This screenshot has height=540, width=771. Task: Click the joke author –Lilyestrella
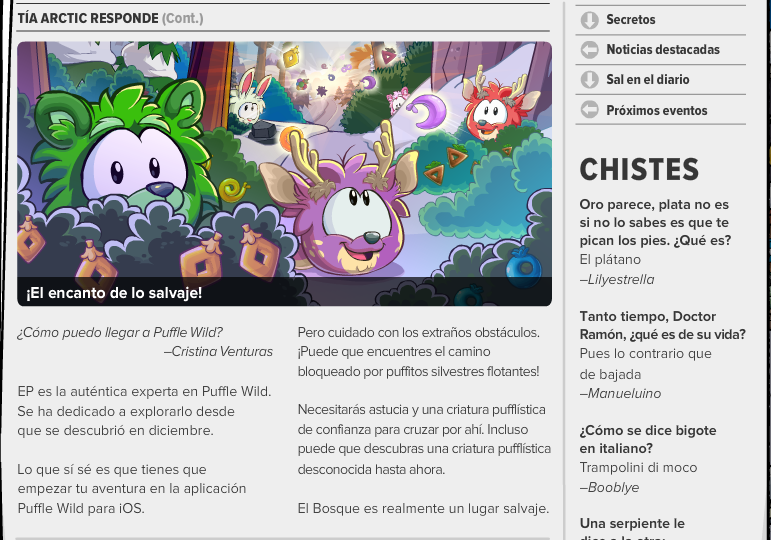pyautogui.click(x=617, y=279)
